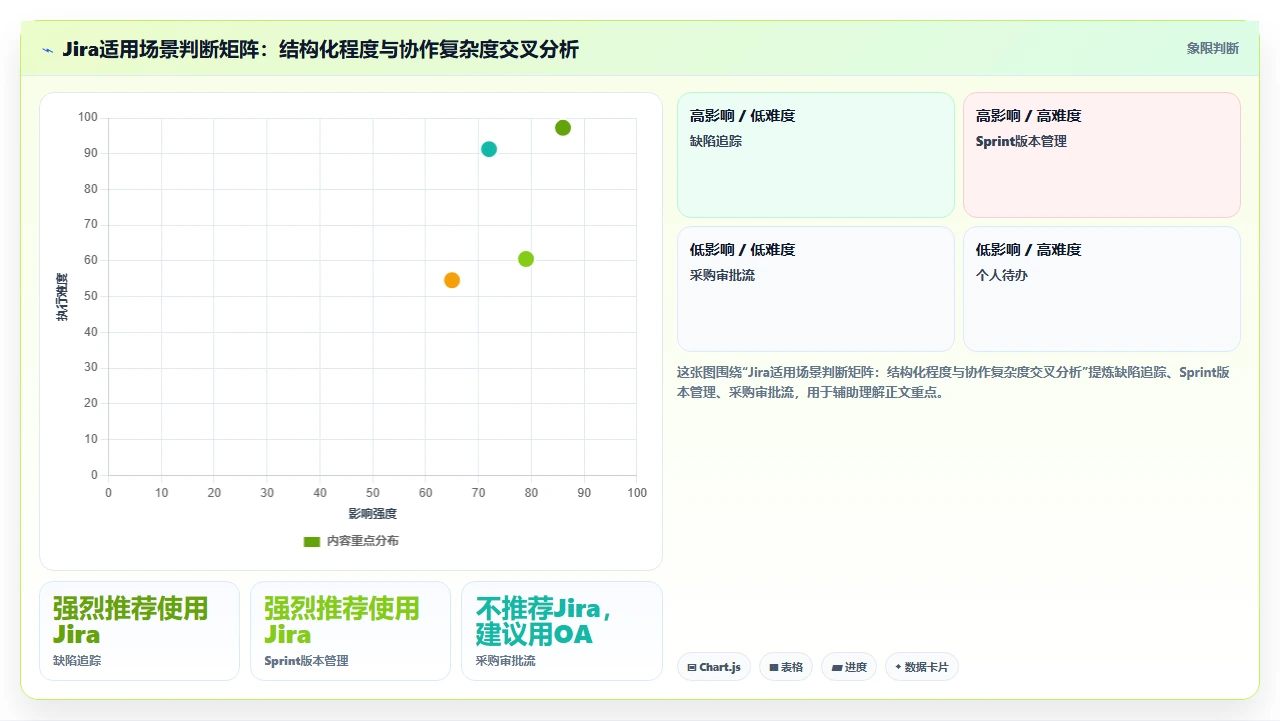Screen dimensions: 1280x721
Task: Click the 进度 tag chip
Action: coord(849,667)
